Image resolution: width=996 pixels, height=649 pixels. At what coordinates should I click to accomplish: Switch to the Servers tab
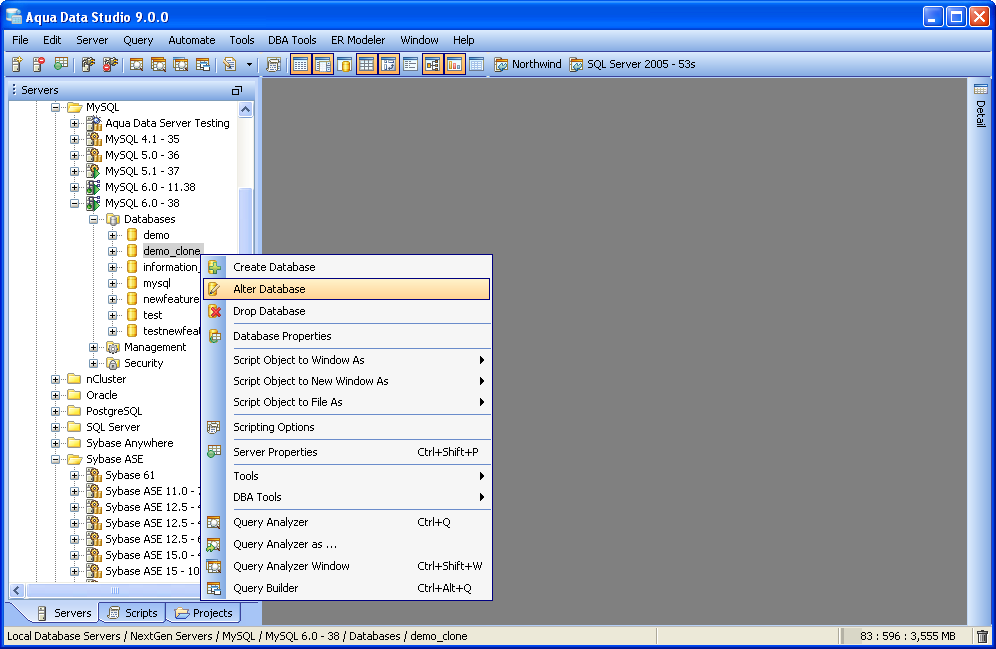point(64,613)
